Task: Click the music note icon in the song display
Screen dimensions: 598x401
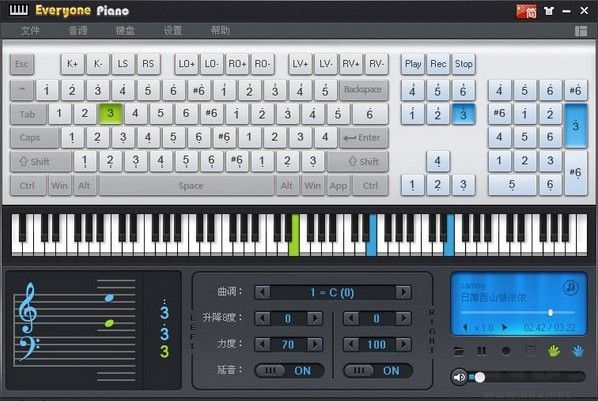Action: coord(570,287)
